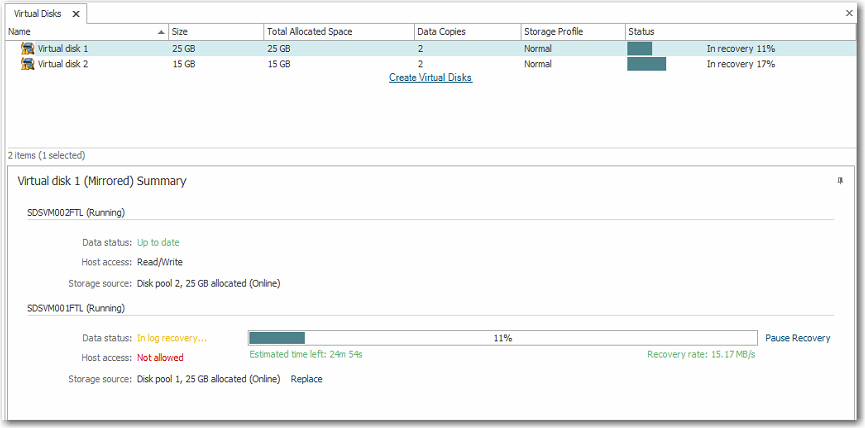Sort list by Size column
The image size is (865, 428).
coord(215,32)
